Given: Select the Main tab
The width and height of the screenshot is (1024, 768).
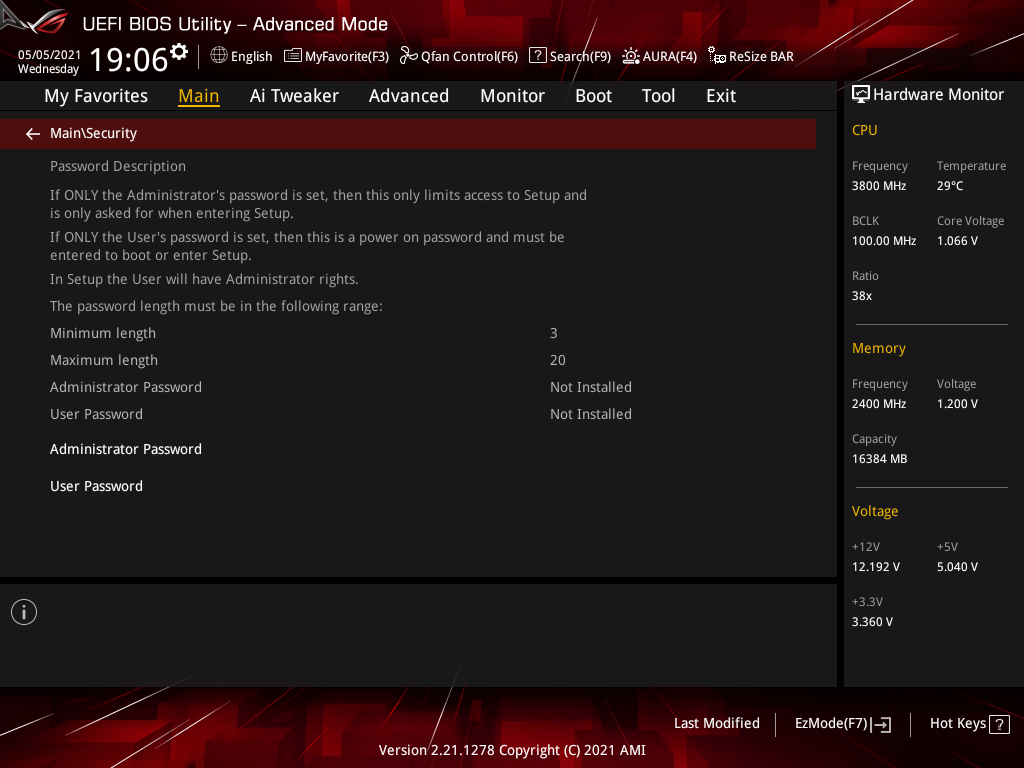Looking at the screenshot, I should point(199,96).
